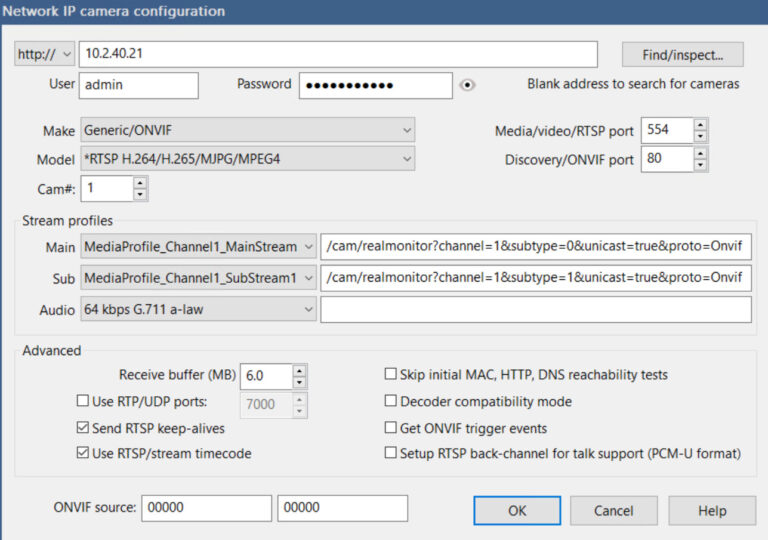Viewport: 768px width, 540px height.
Task: Expand the Make dropdown showing Generic/ONVIF
Action: pyautogui.click(x=247, y=131)
